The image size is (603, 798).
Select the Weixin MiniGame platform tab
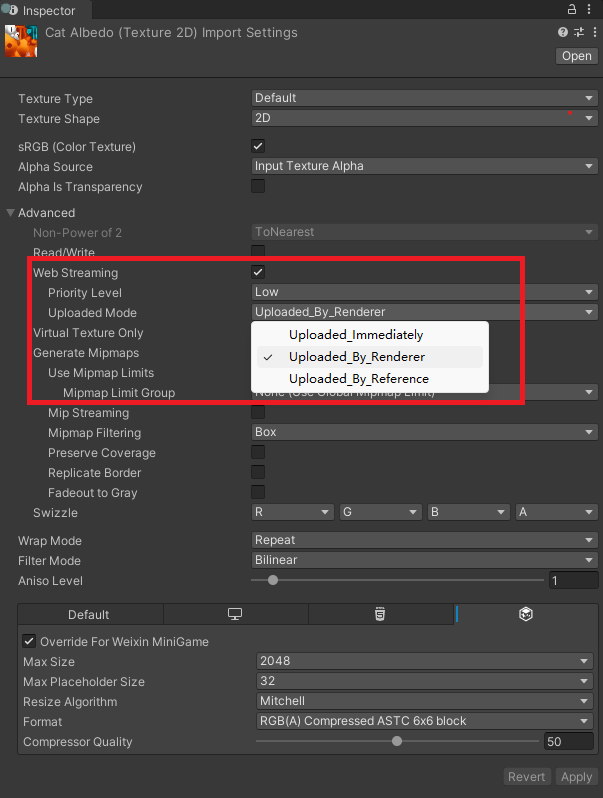click(x=526, y=614)
